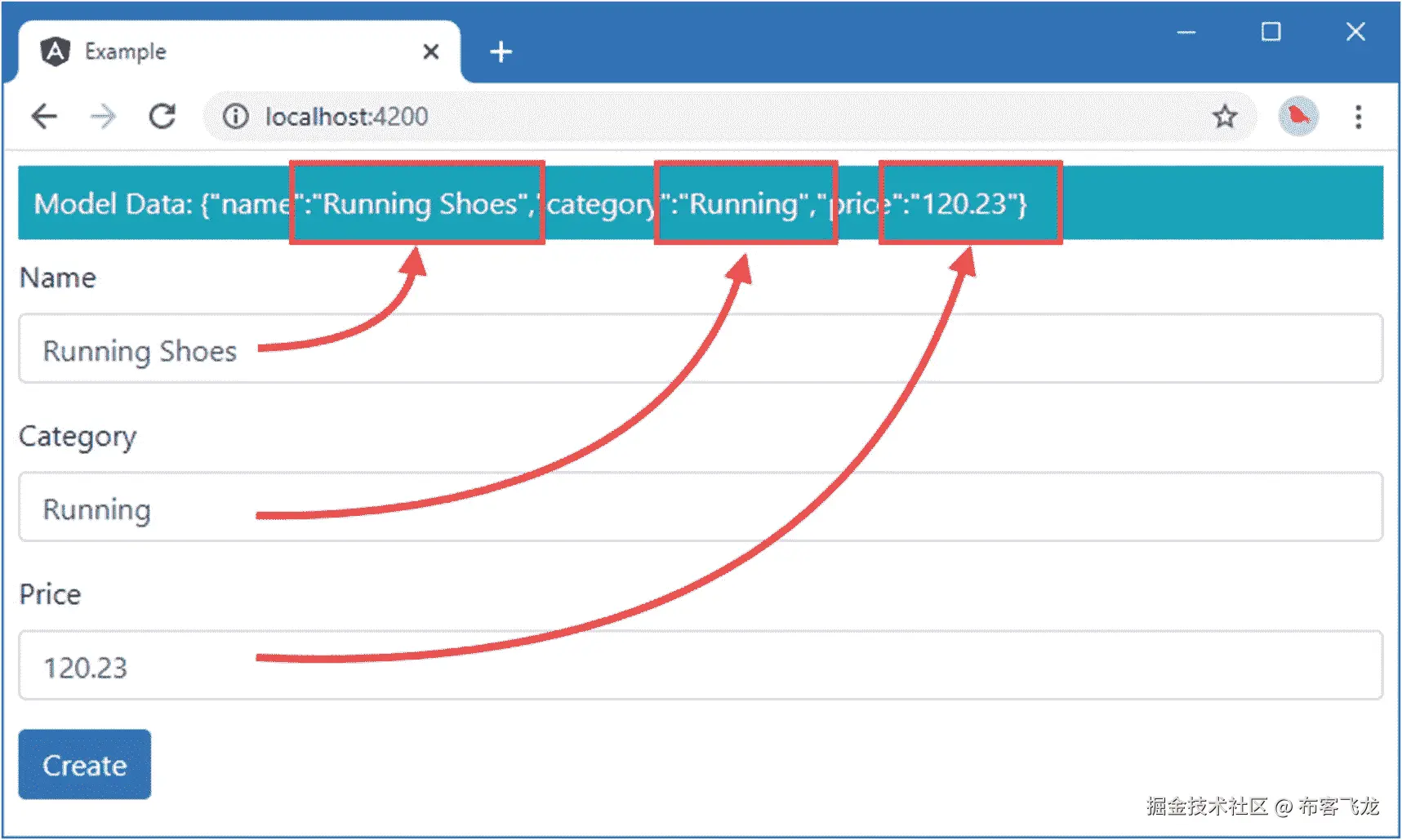Close the Example tab
The width and height of the screenshot is (1402, 840).
tap(431, 52)
